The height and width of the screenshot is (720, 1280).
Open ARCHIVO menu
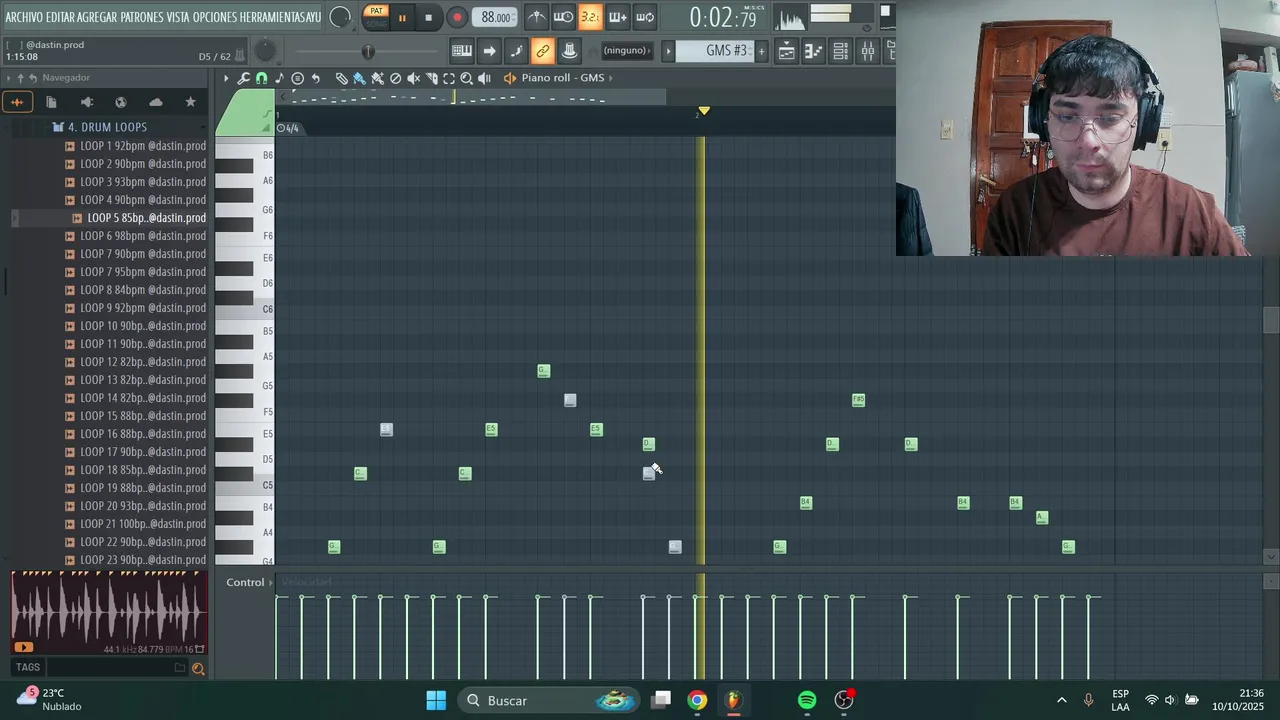click(x=24, y=17)
